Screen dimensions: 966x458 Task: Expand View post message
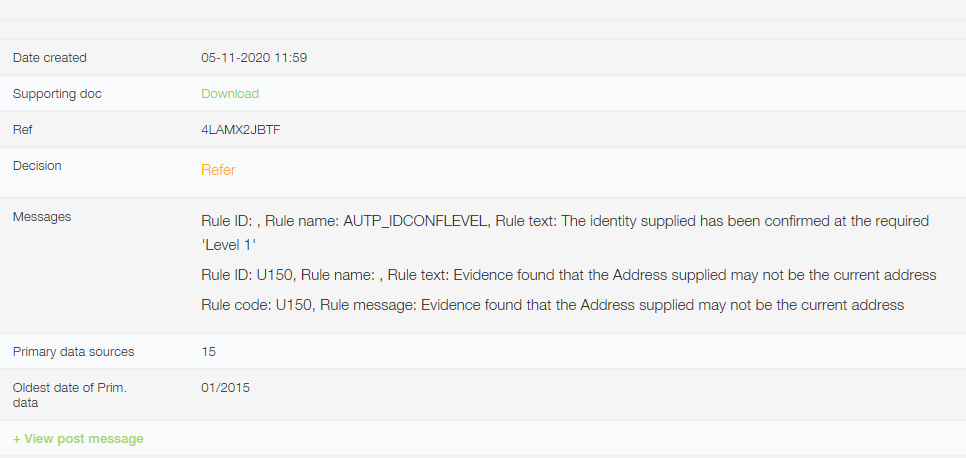[78, 439]
